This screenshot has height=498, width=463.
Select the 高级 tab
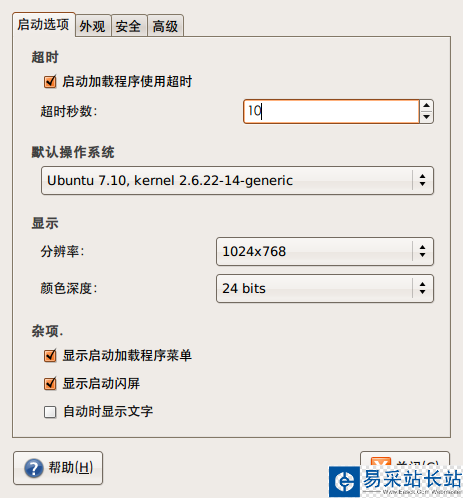(x=165, y=26)
